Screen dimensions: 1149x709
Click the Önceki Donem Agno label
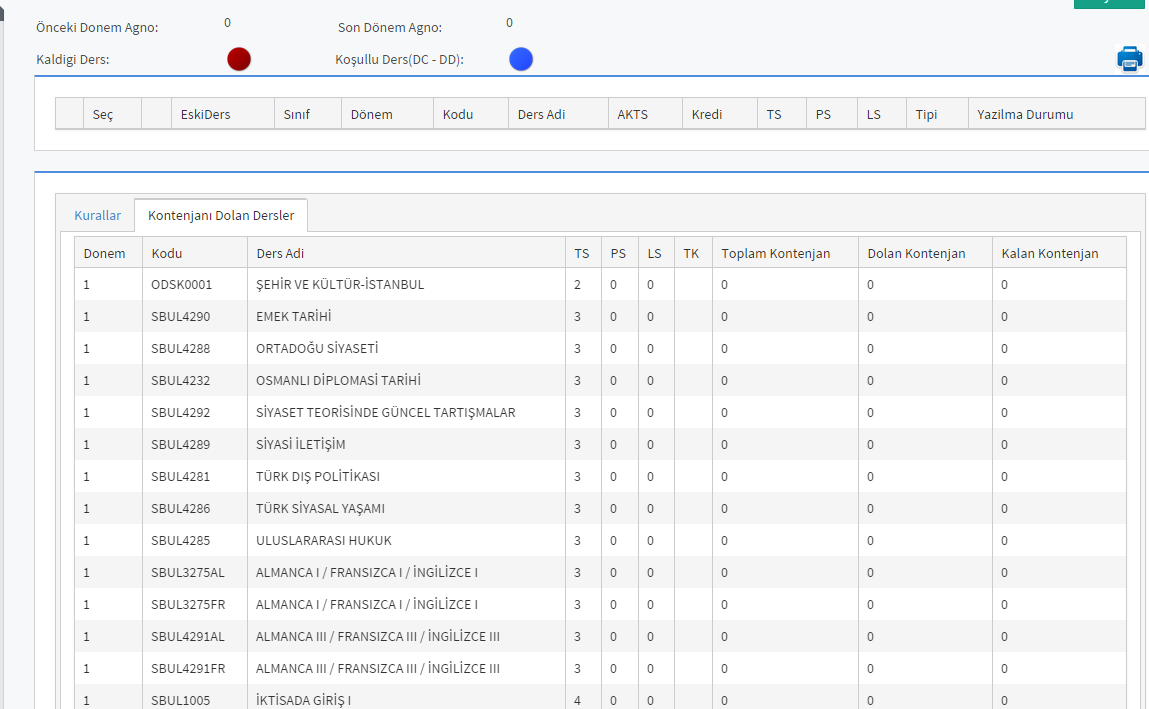click(97, 27)
